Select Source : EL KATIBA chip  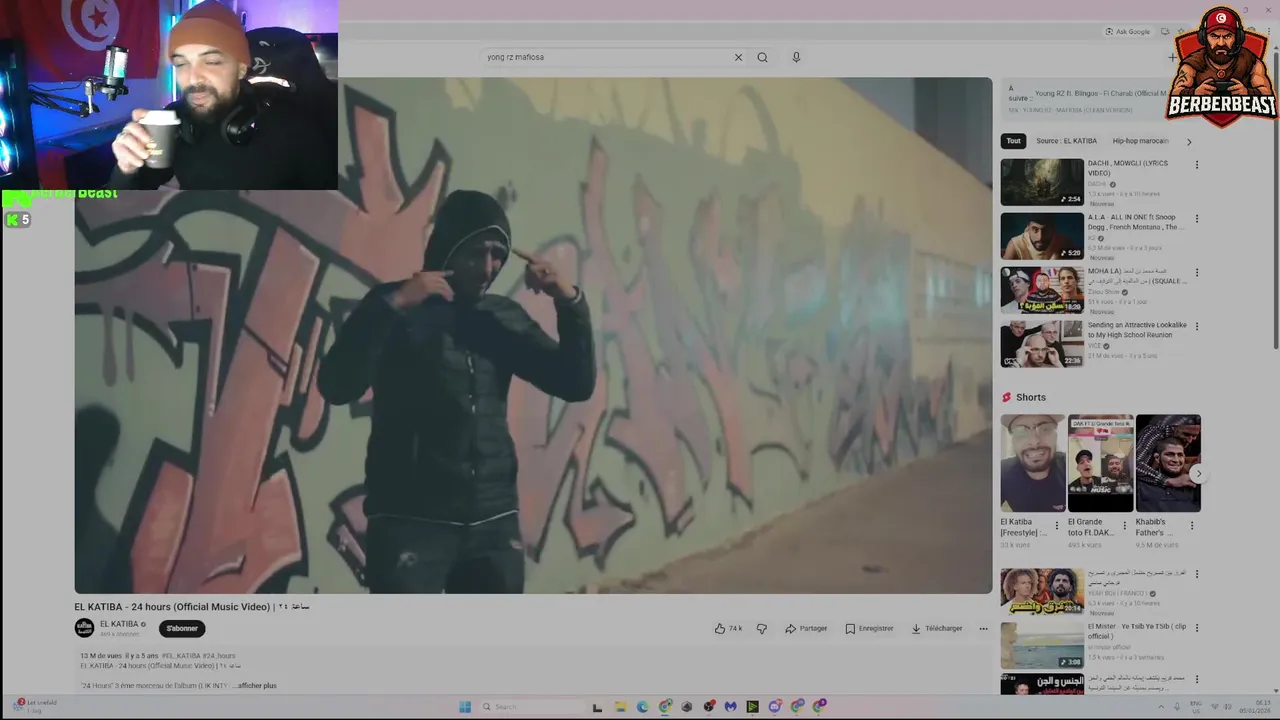click(x=1066, y=141)
